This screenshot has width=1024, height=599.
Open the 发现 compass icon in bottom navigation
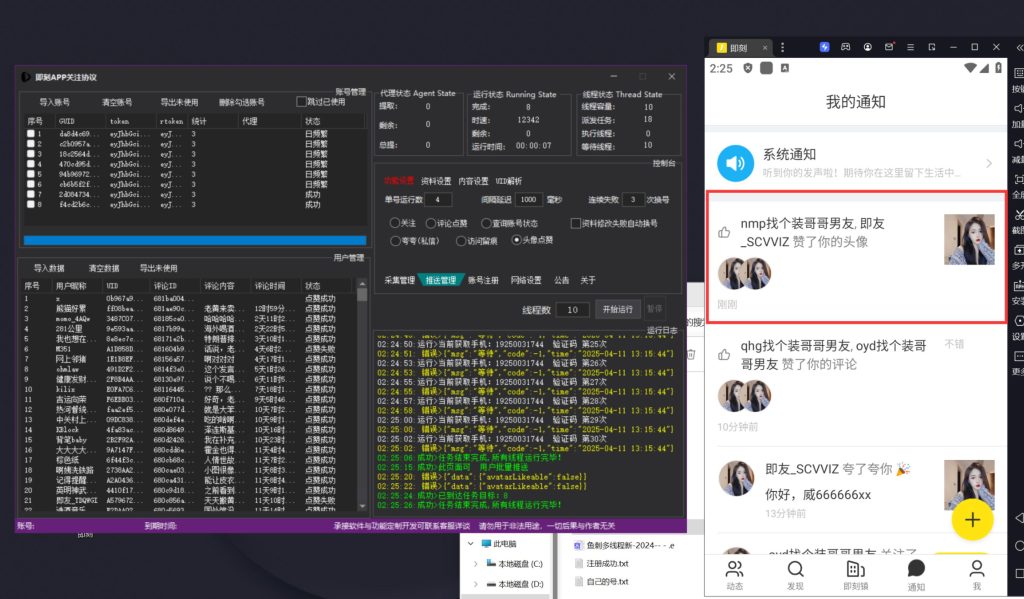[x=795, y=569]
